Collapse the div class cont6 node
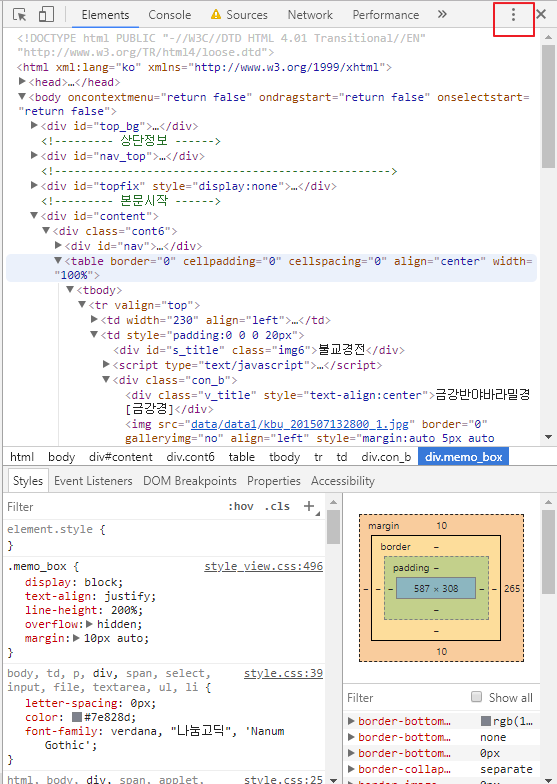The image size is (557, 784). [x=46, y=230]
